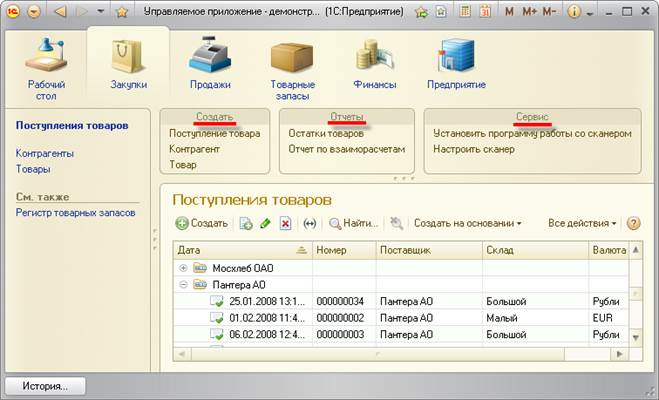Click the get-link page icon in title bar
This screenshot has height=400, width=659.
point(441,12)
